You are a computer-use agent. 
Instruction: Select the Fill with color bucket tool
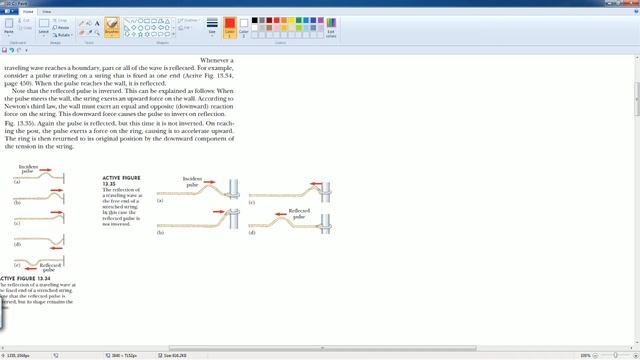(x=89, y=24)
